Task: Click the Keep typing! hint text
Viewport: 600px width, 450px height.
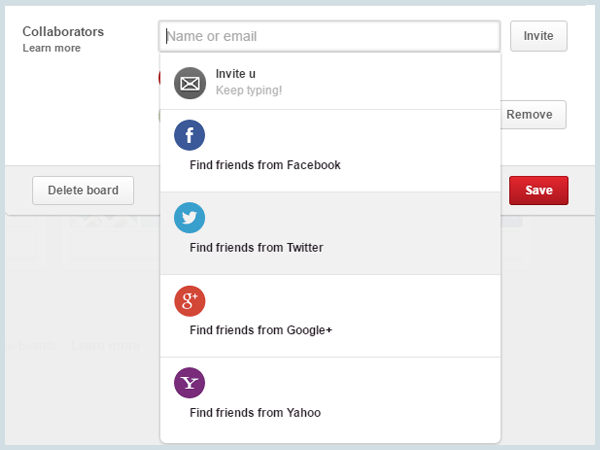Action: click(x=249, y=90)
